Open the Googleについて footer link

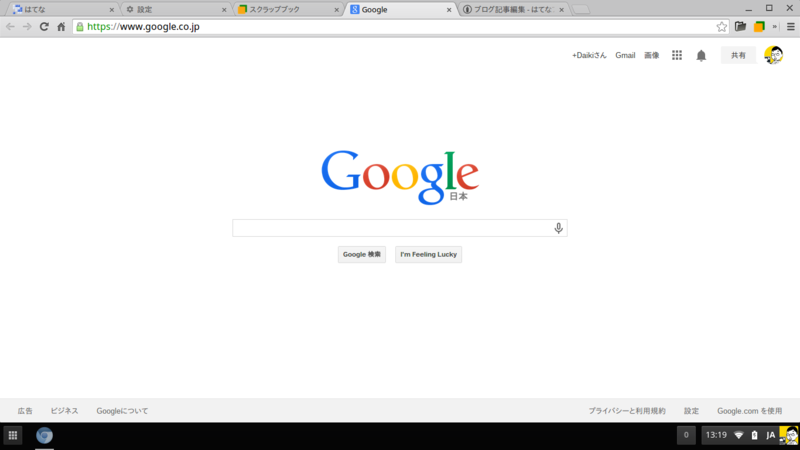click(x=122, y=411)
